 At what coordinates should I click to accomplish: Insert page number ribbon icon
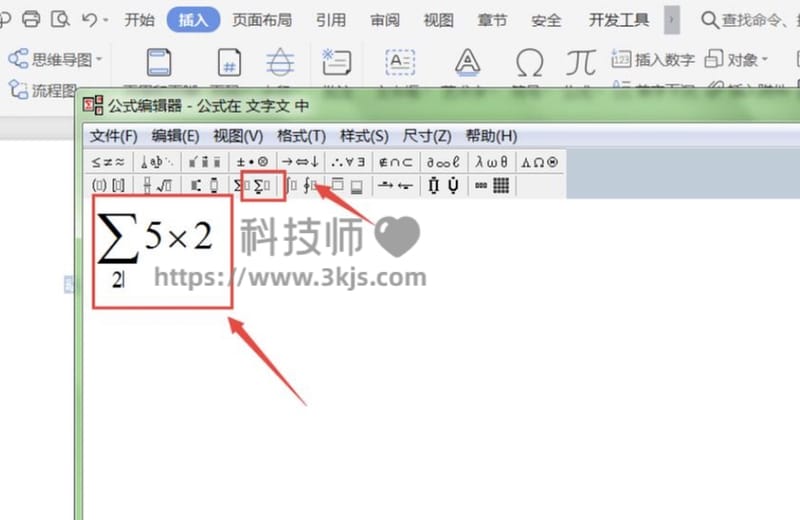coord(229,62)
